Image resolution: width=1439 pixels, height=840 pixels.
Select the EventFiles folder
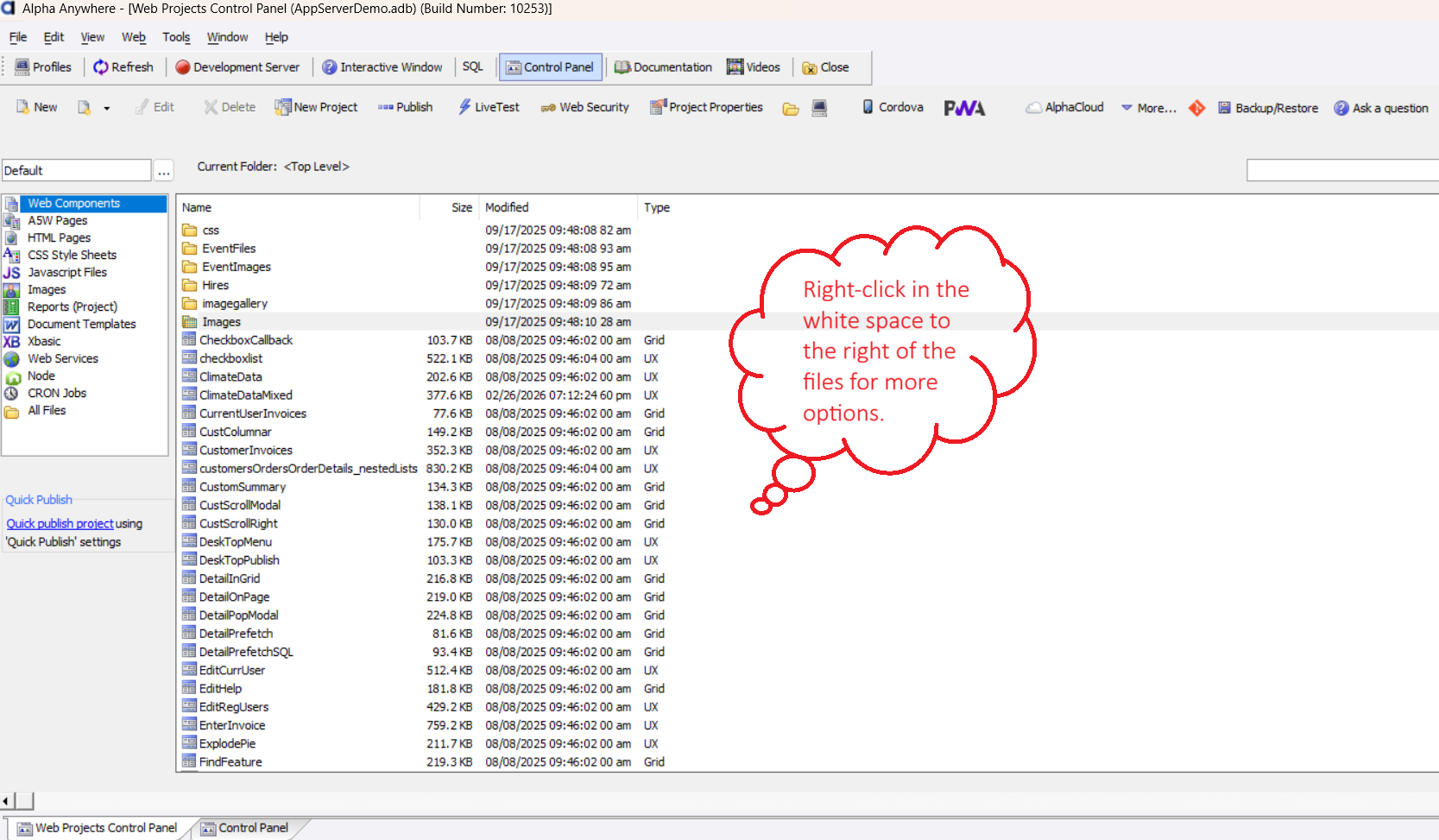[x=229, y=249]
